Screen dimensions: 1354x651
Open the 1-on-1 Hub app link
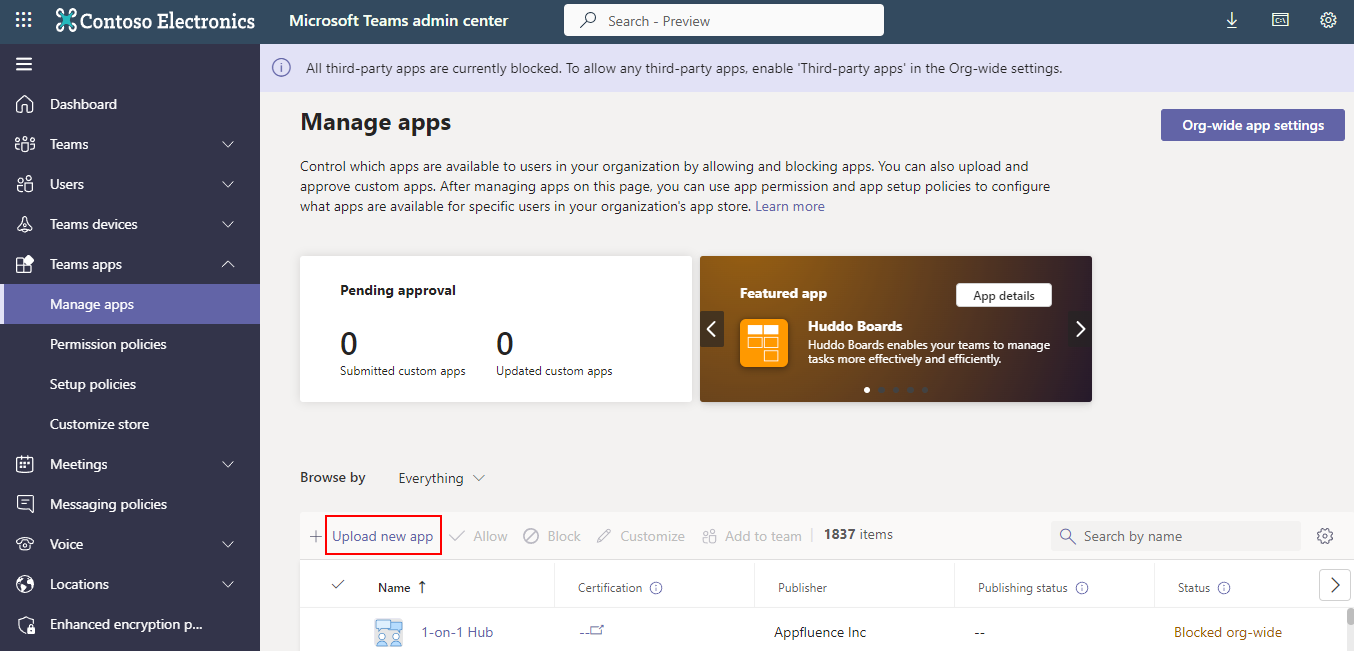tap(457, 632)
